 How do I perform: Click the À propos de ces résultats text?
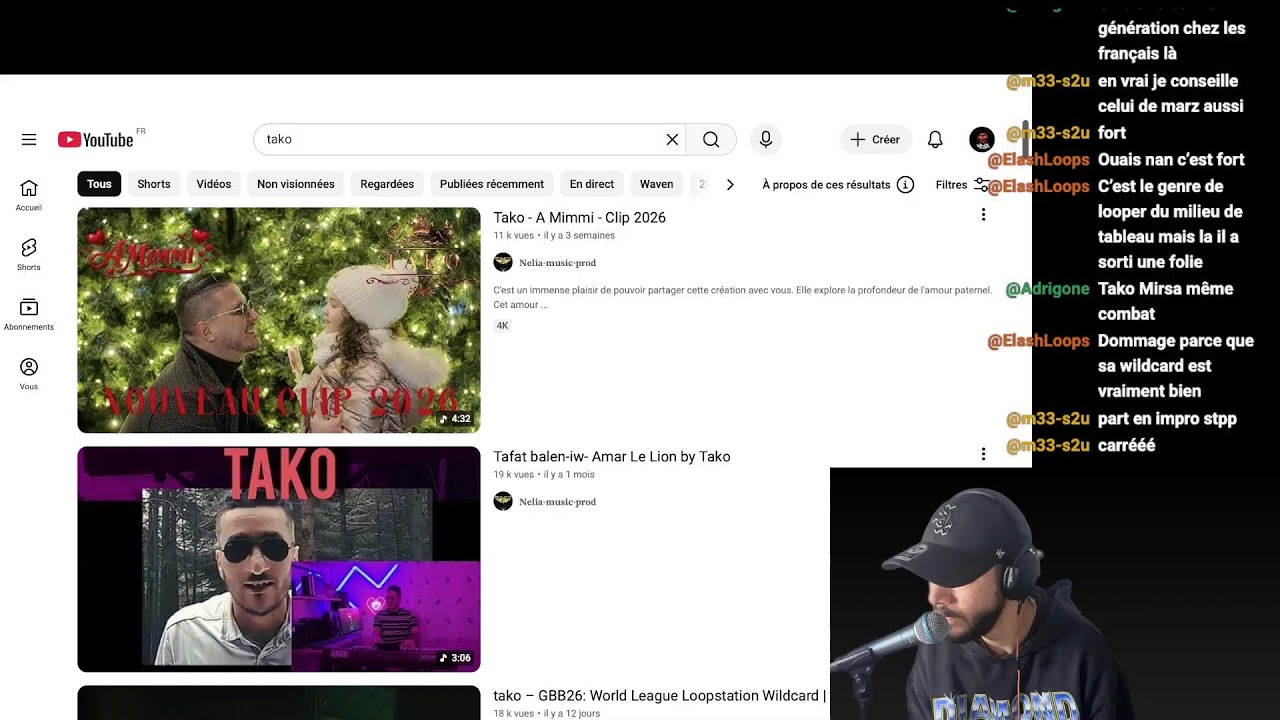coord(826,185)
